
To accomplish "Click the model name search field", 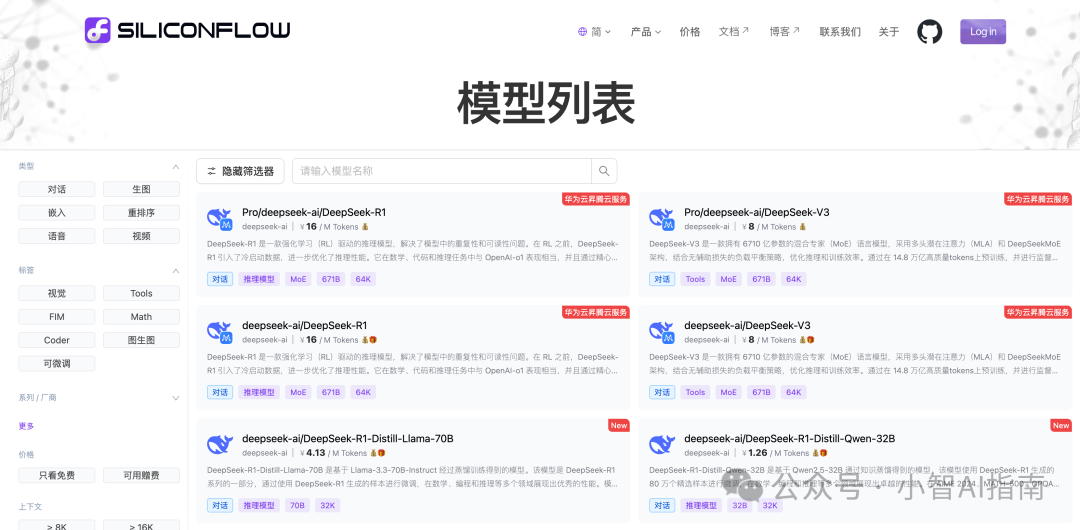I will [442, 171].
